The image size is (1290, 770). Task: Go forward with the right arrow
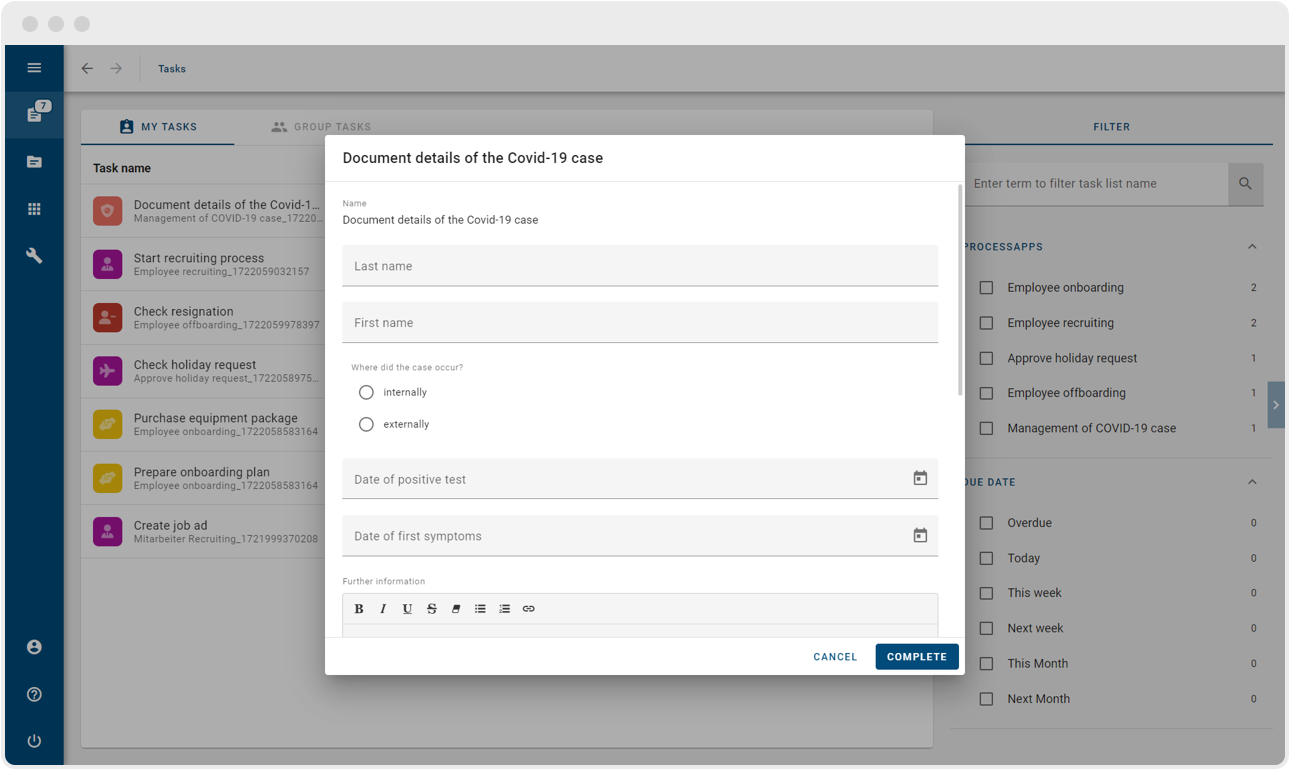pyautogui.click(x=116, y=68)
